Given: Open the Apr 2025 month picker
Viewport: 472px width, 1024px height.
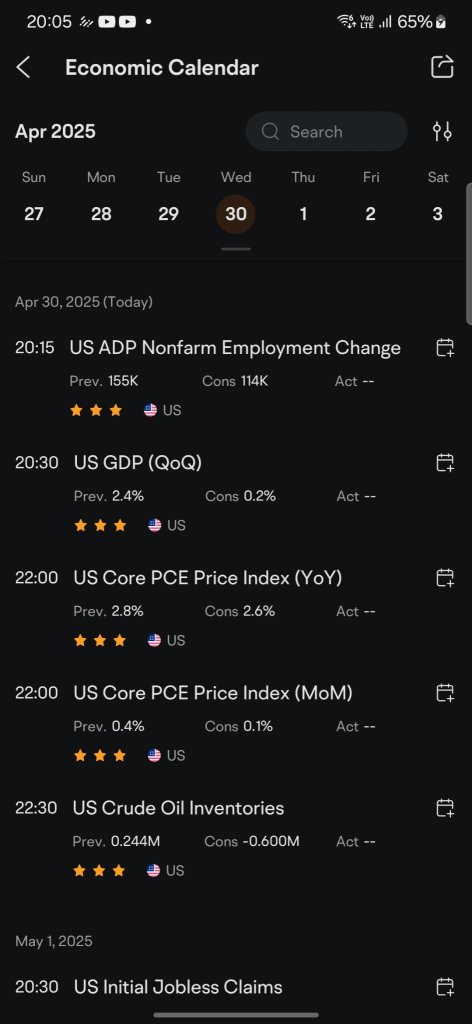Looking at the screenshot, I should point(55,131).
